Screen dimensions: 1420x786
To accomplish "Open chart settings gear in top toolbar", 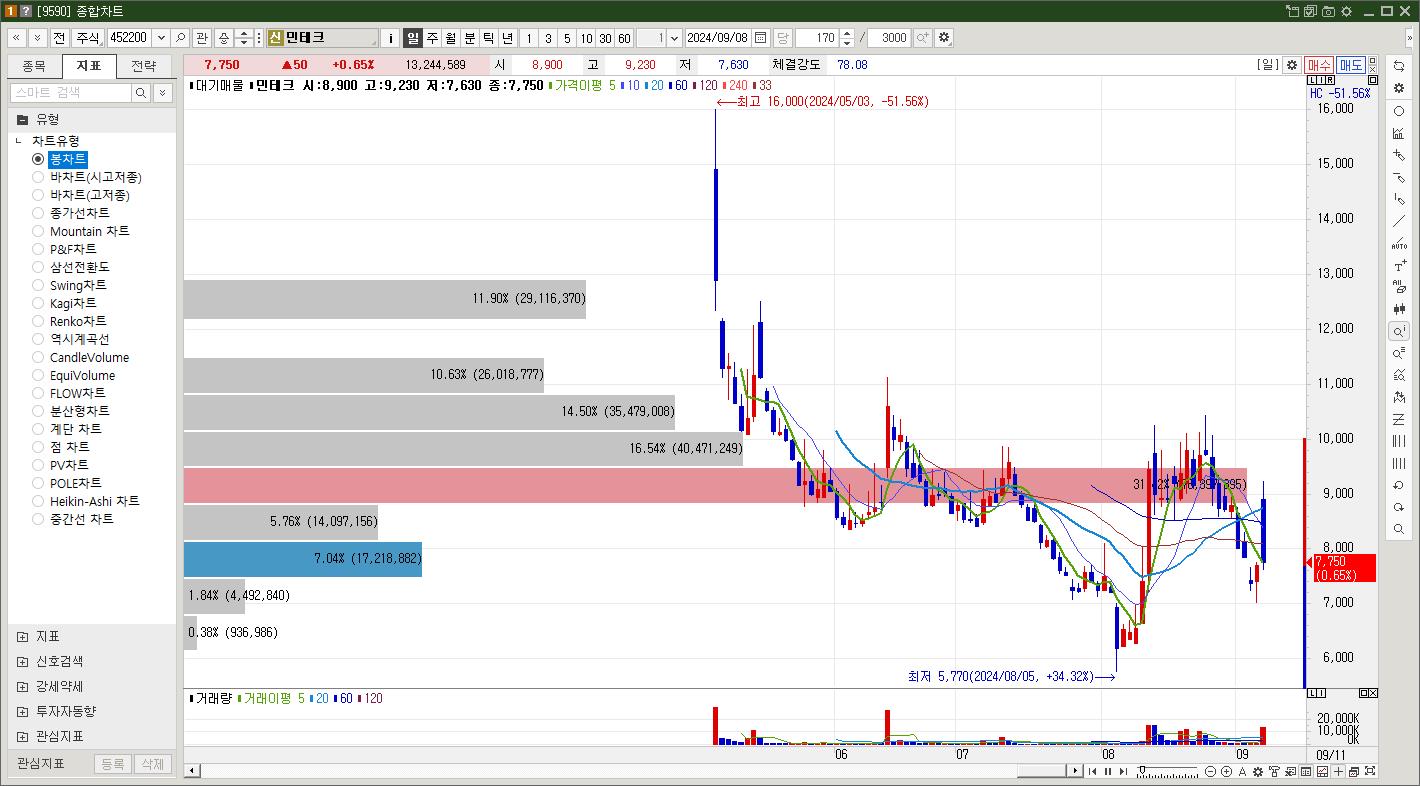I will [944, 38].
